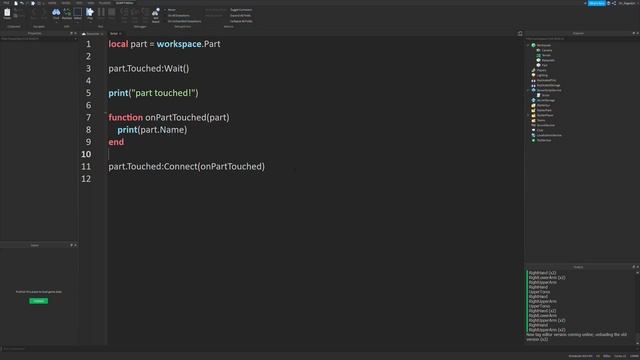Screen dimensions: 640x360
Task: Click the StarterPack folder icon
Action: (533, 110)
